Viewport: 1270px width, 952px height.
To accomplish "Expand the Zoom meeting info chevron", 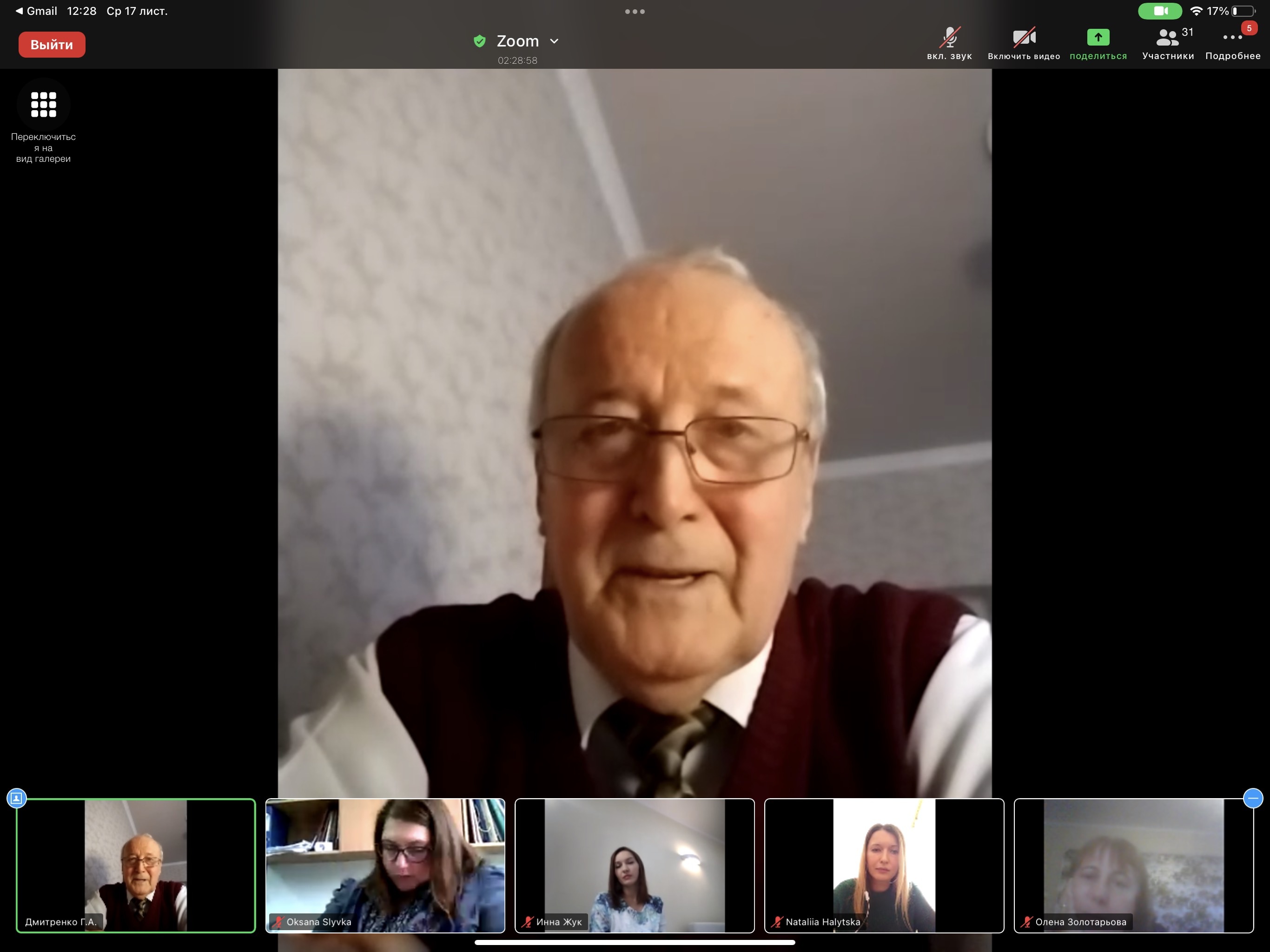I will (x=554, y=41).
